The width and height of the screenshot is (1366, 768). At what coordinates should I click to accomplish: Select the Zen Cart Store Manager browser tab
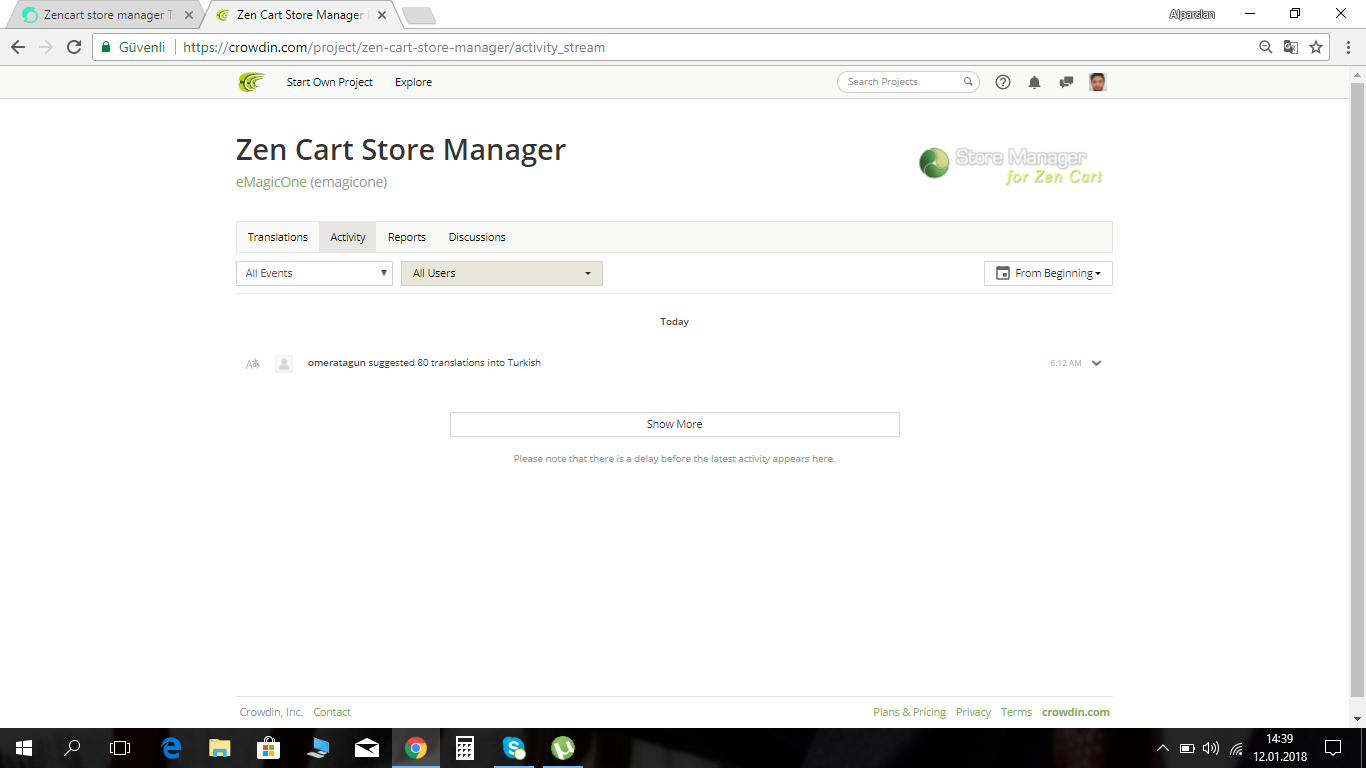click(299, 15)
